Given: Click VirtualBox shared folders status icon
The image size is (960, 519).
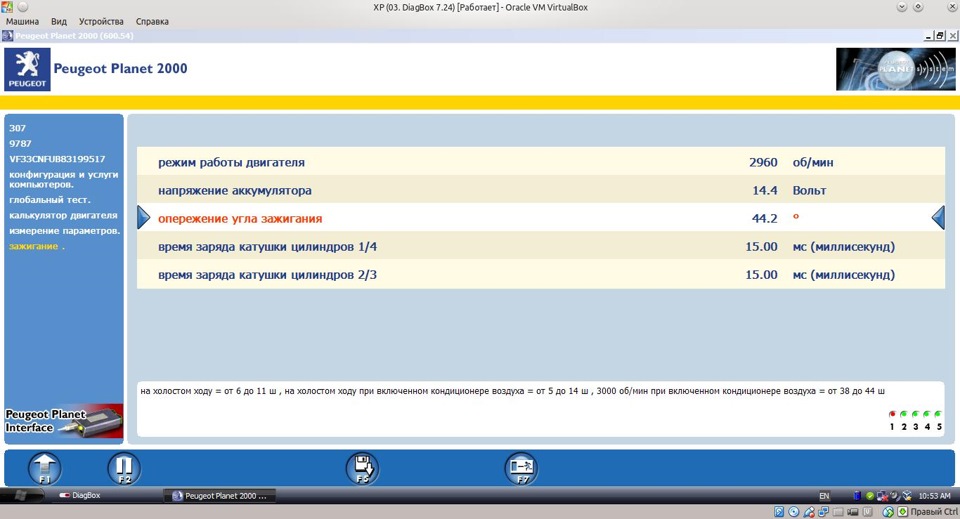Looking at the screenshot, I should point(838,512).
